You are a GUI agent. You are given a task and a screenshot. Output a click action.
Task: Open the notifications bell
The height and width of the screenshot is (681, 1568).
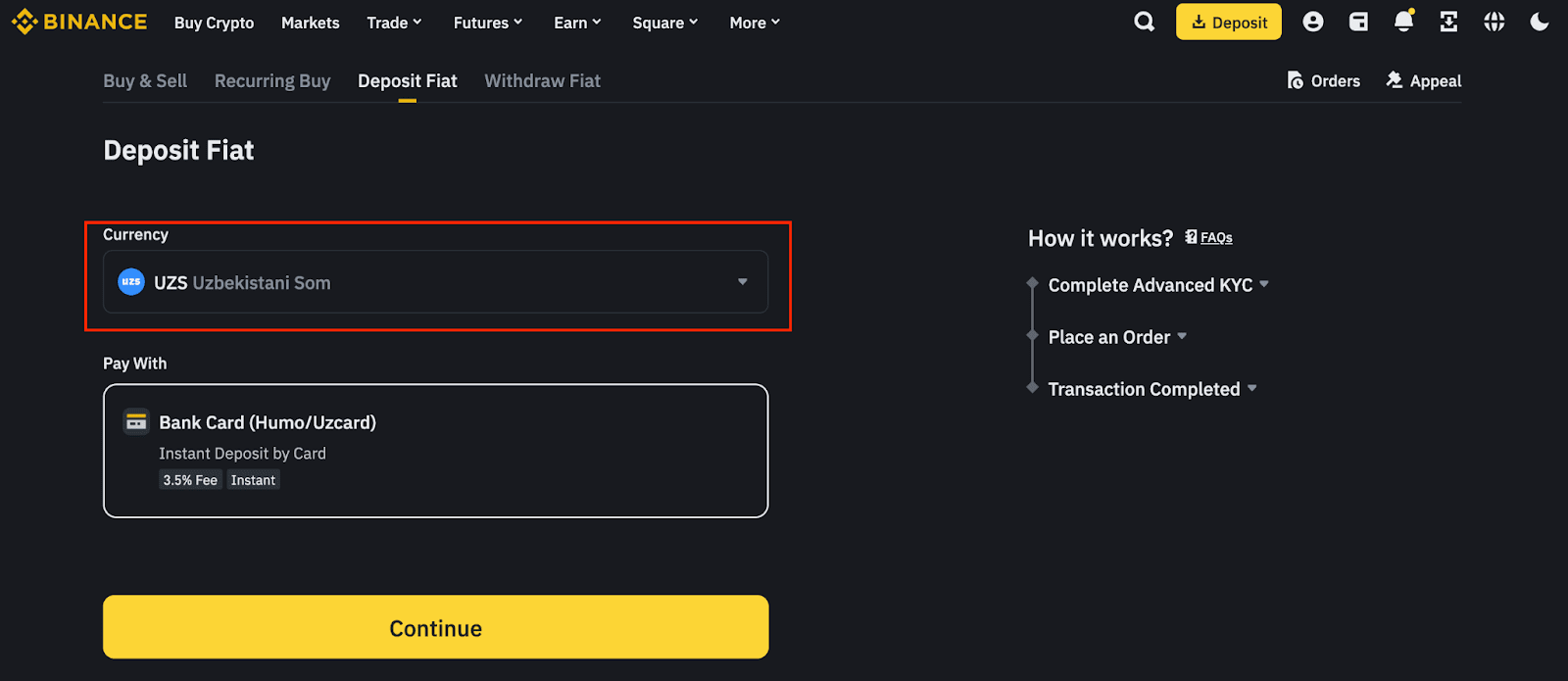(x=1403, y=22)
